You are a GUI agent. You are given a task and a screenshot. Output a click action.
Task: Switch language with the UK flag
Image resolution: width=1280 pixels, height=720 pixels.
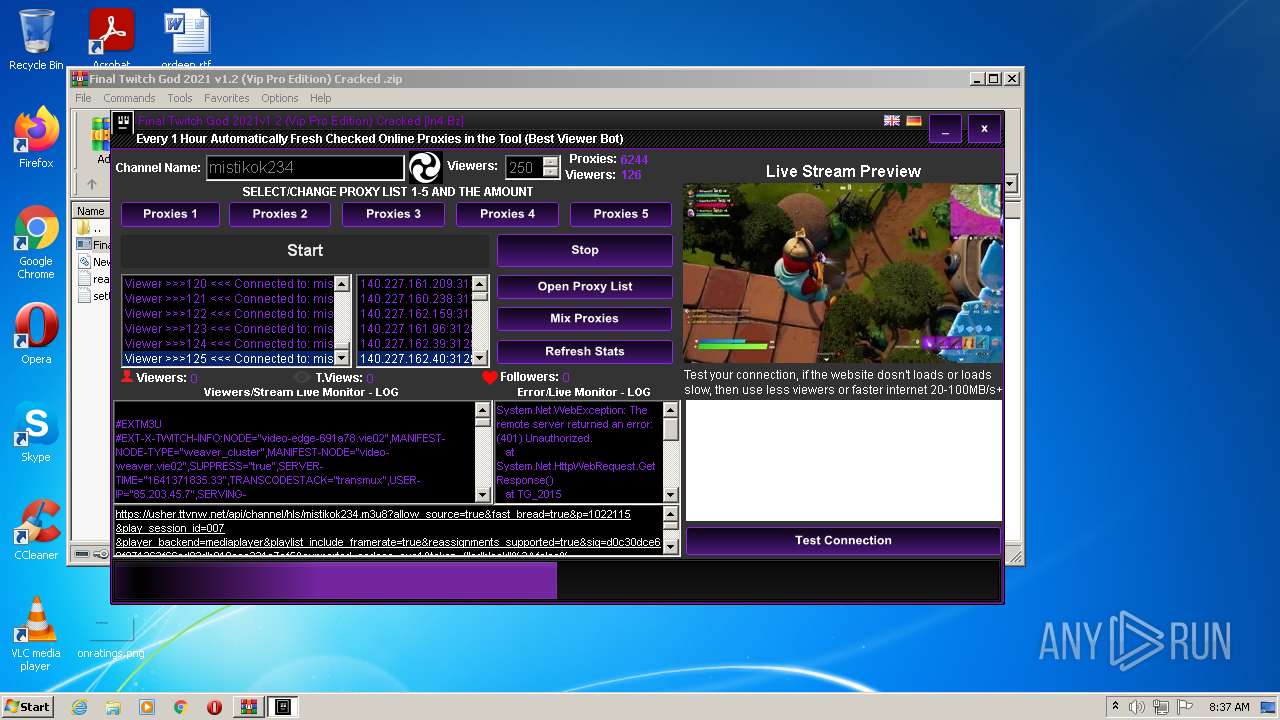tap(892, 121)
